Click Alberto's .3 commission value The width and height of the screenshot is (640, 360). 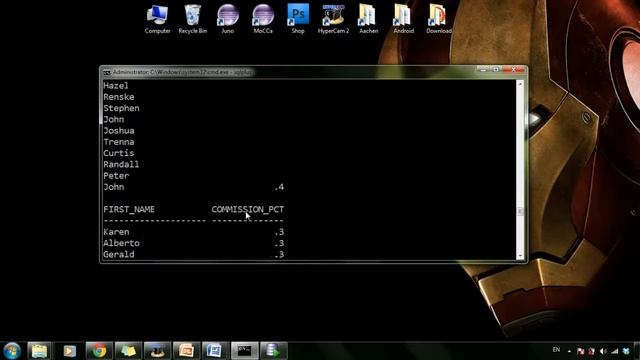pos(279,243)
